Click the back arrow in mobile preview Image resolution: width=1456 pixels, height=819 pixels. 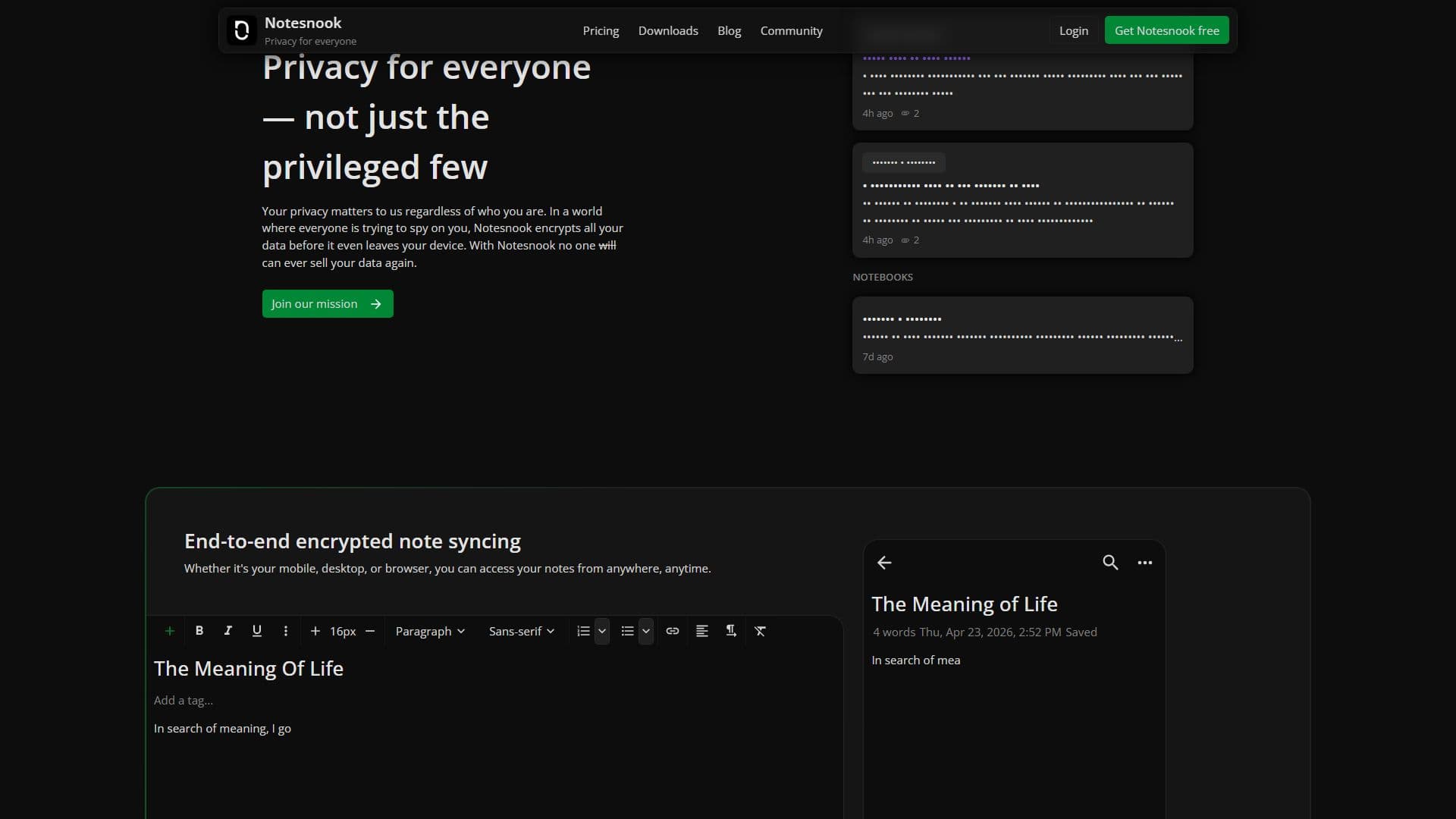click(884, 562)
